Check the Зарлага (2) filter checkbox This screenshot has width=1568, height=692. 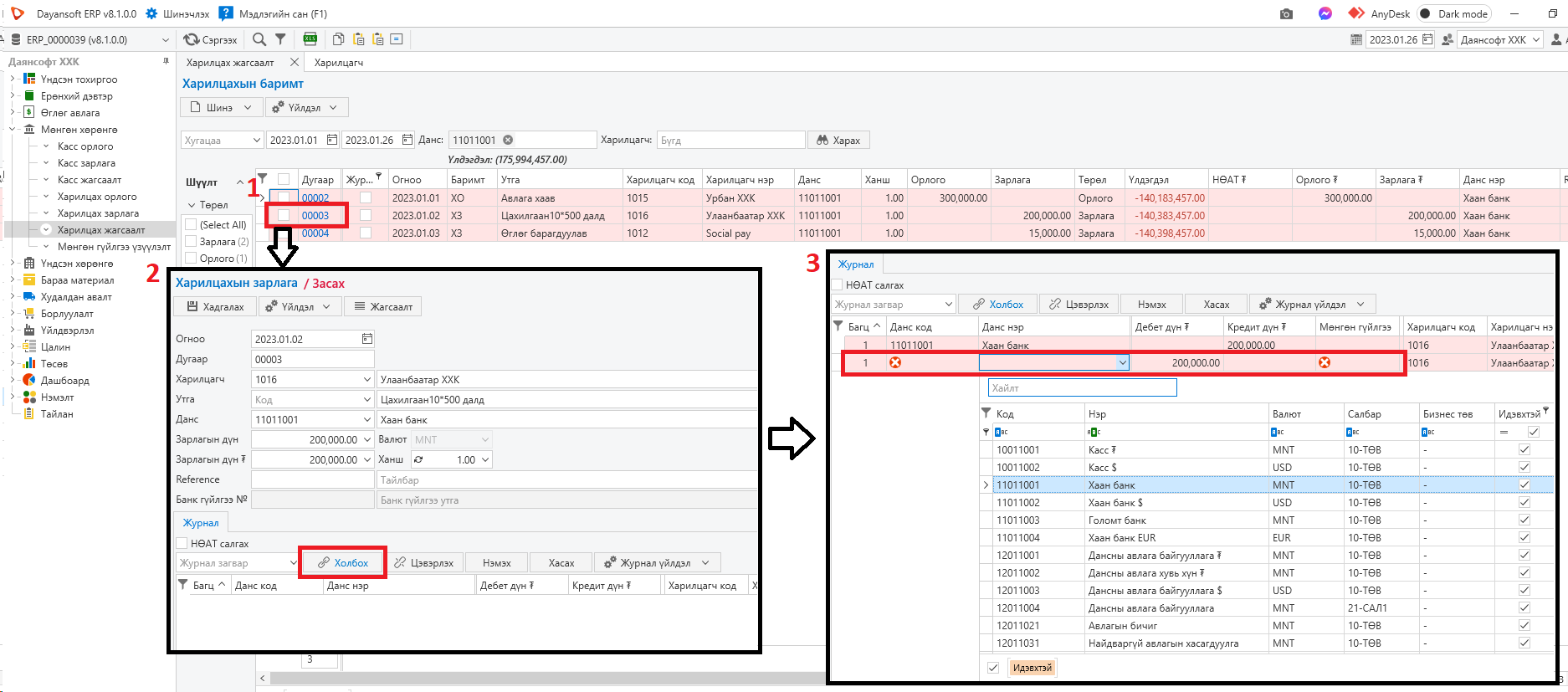coord(191,241)
